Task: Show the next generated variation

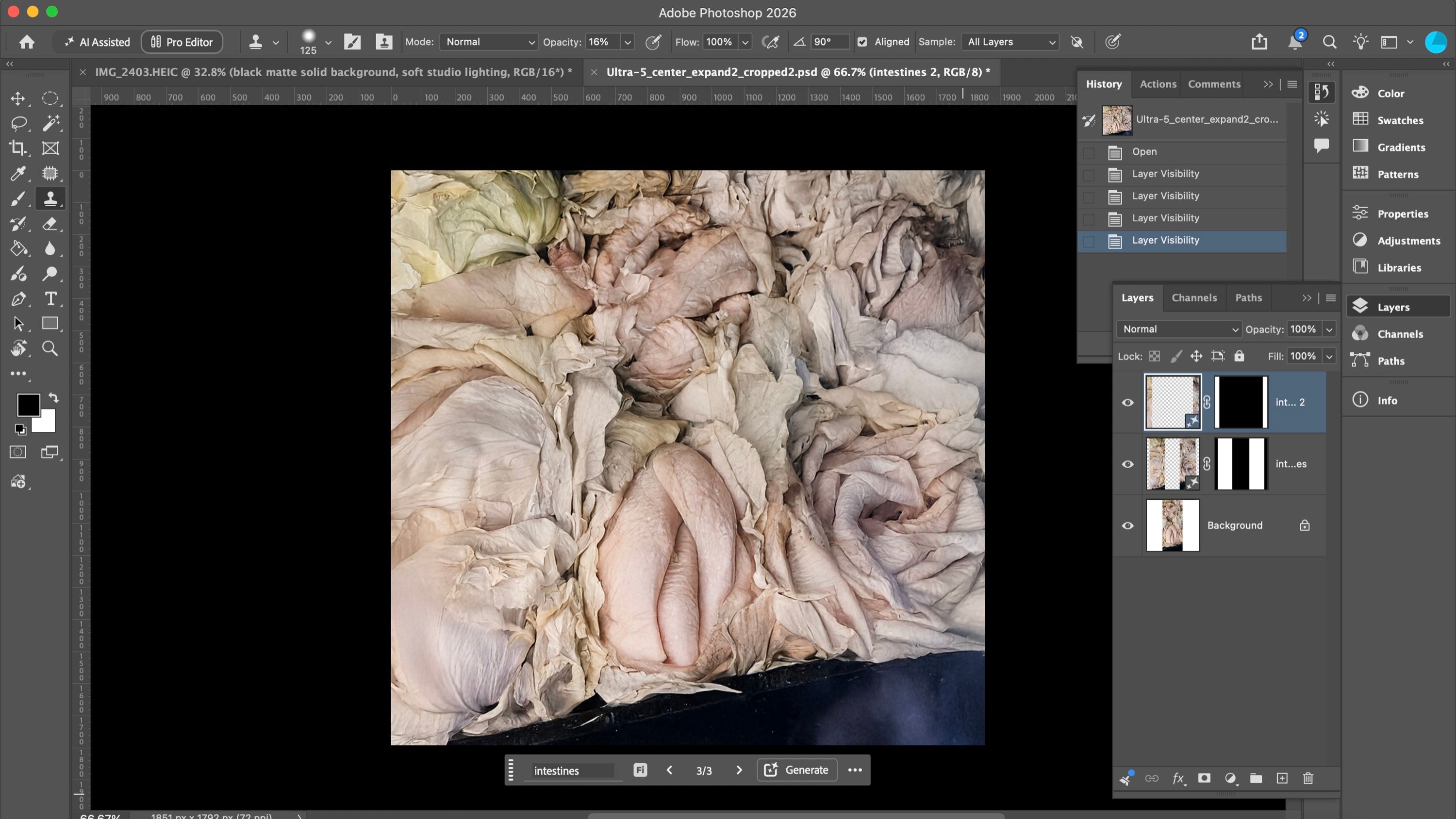Action: tap(739, 770)
